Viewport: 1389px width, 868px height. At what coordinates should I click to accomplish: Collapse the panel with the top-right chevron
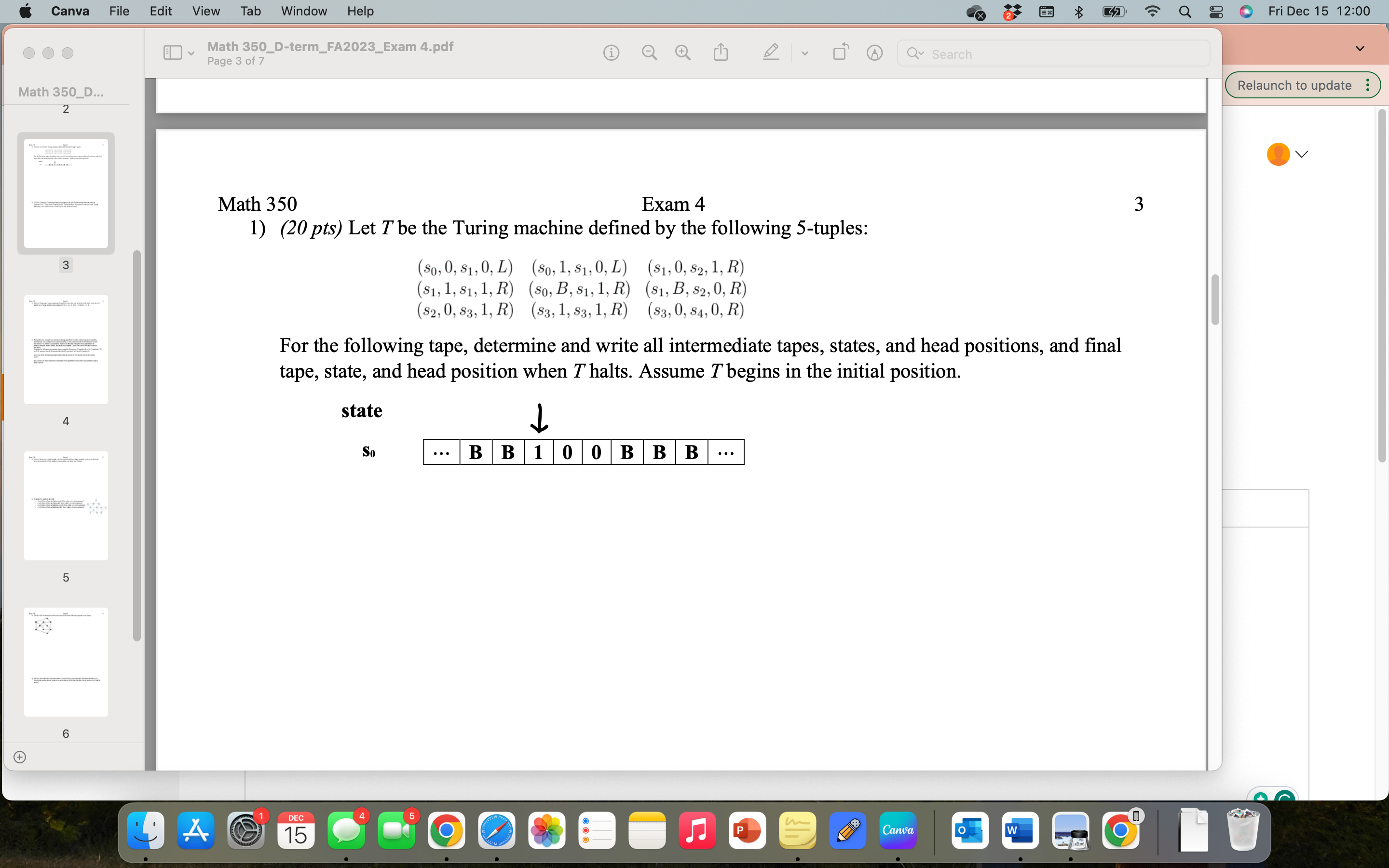[x=1360, y=48]
